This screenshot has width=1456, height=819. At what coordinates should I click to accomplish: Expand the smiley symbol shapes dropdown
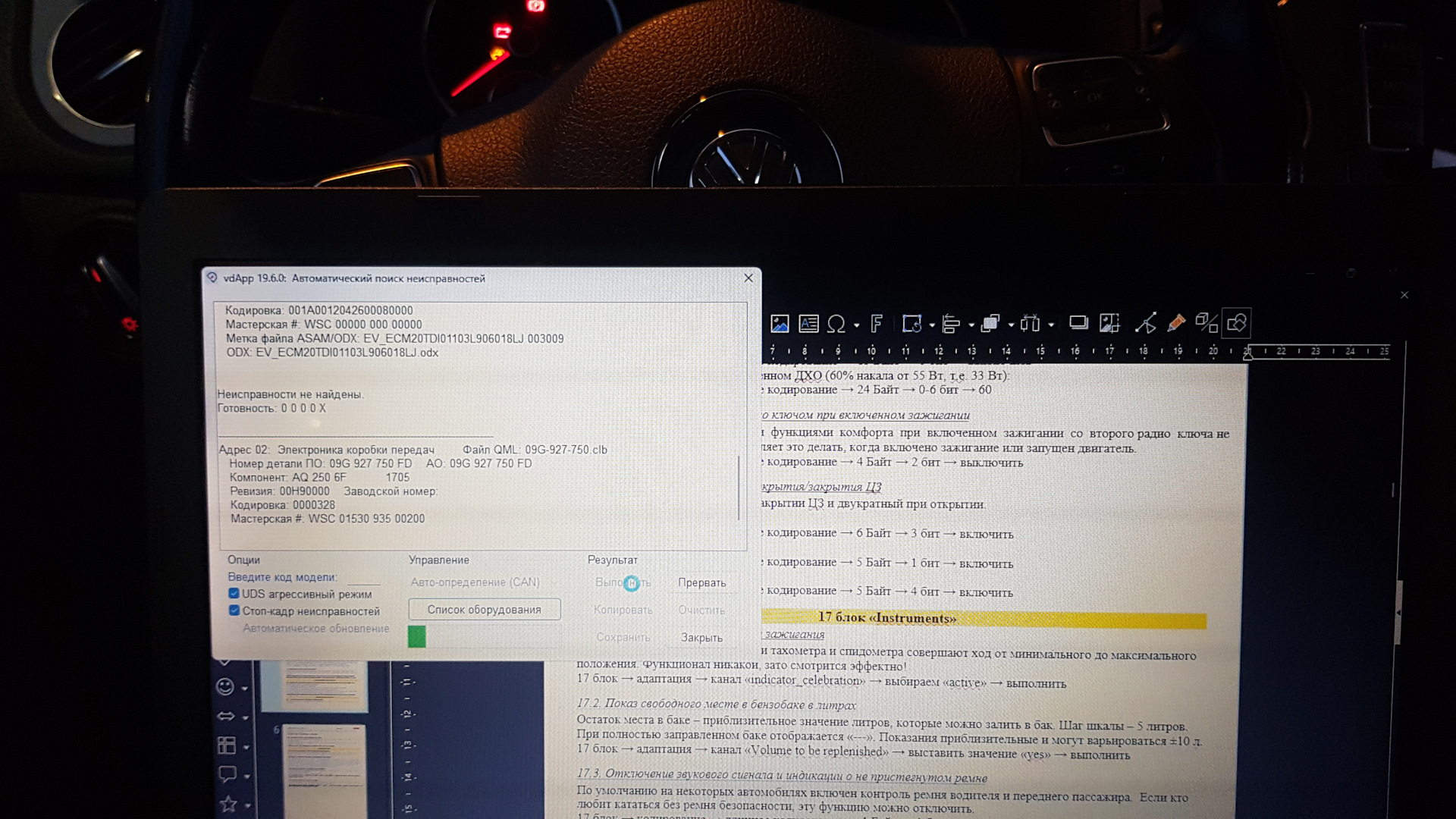245,689
